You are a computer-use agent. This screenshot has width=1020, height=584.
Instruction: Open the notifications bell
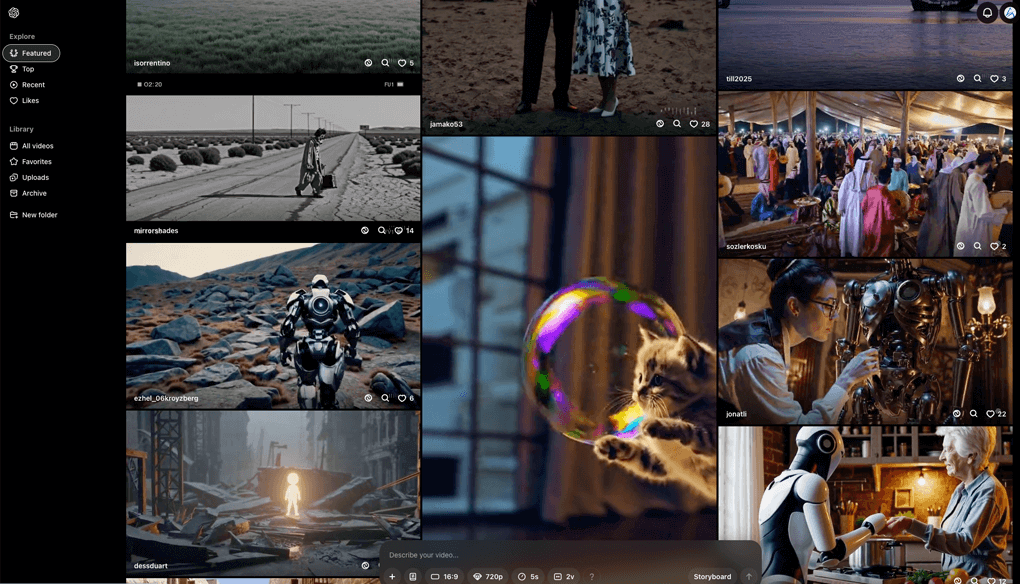[x=987, y=13]
